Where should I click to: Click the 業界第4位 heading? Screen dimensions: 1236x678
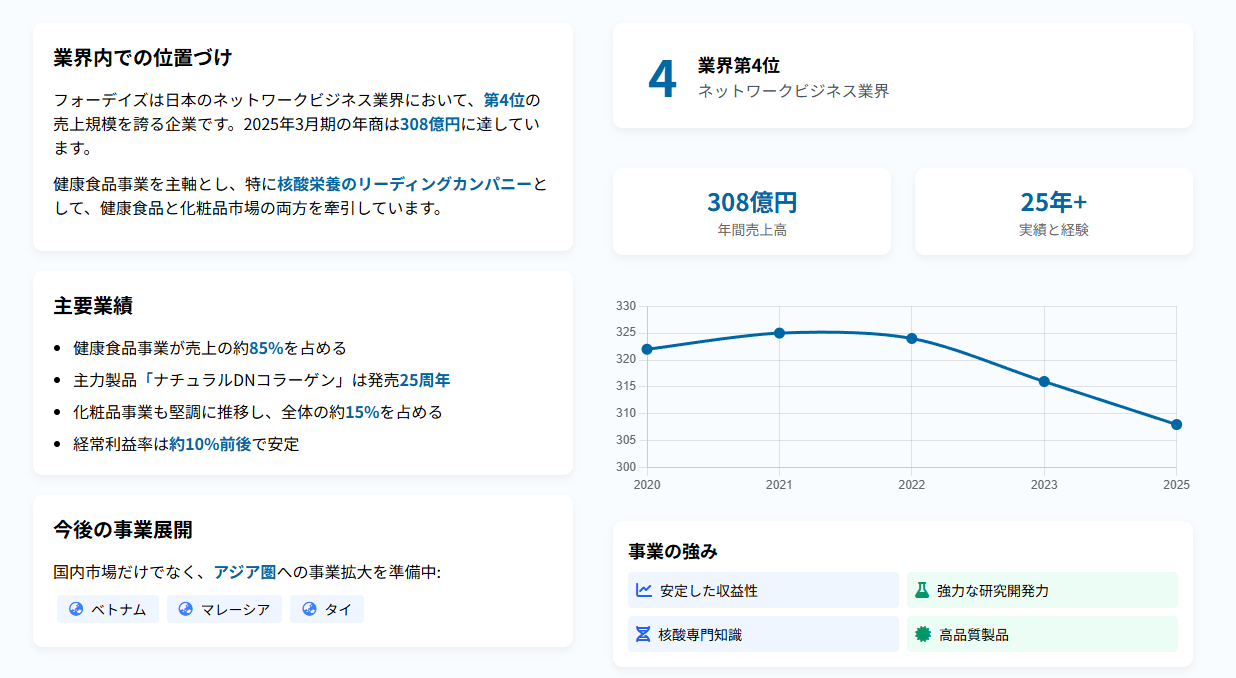(739, 65)
